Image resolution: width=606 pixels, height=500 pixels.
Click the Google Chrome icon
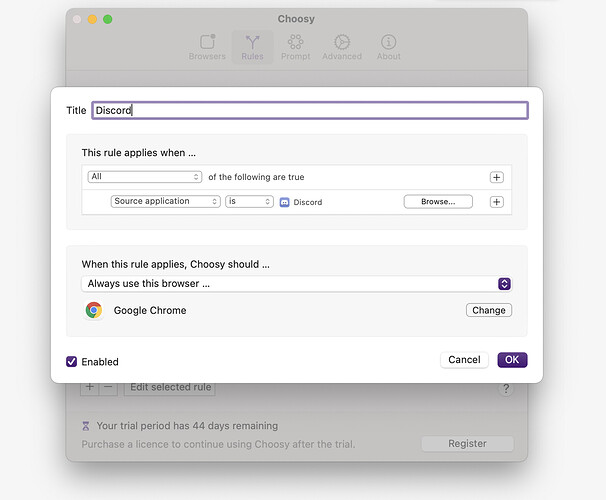94,310
